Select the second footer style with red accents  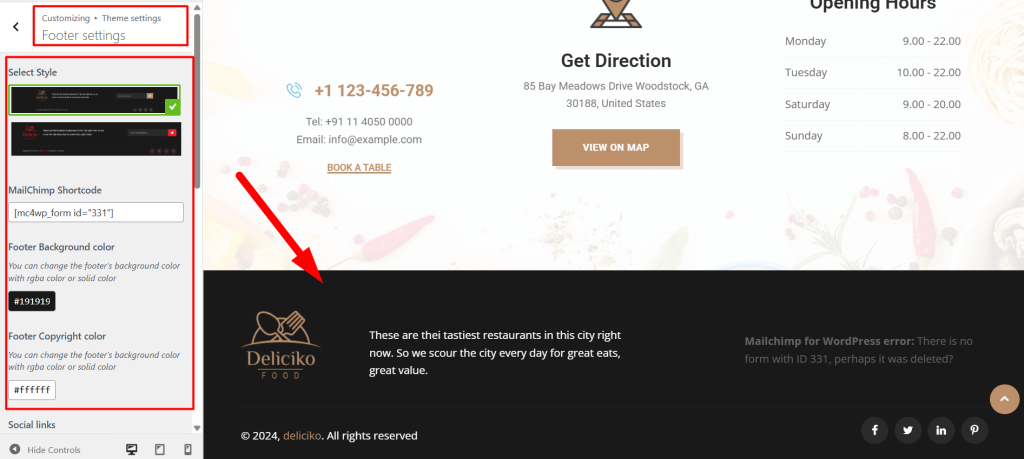[x=95, y=138]
